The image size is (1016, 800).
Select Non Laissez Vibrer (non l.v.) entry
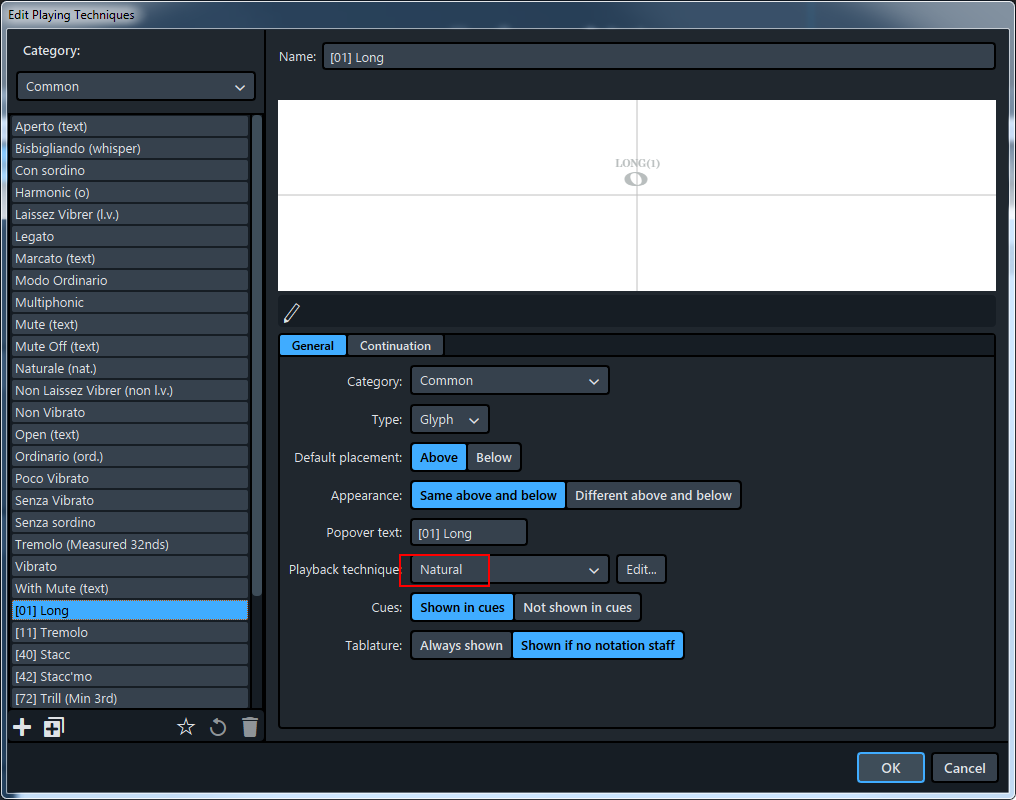(130, 391)
